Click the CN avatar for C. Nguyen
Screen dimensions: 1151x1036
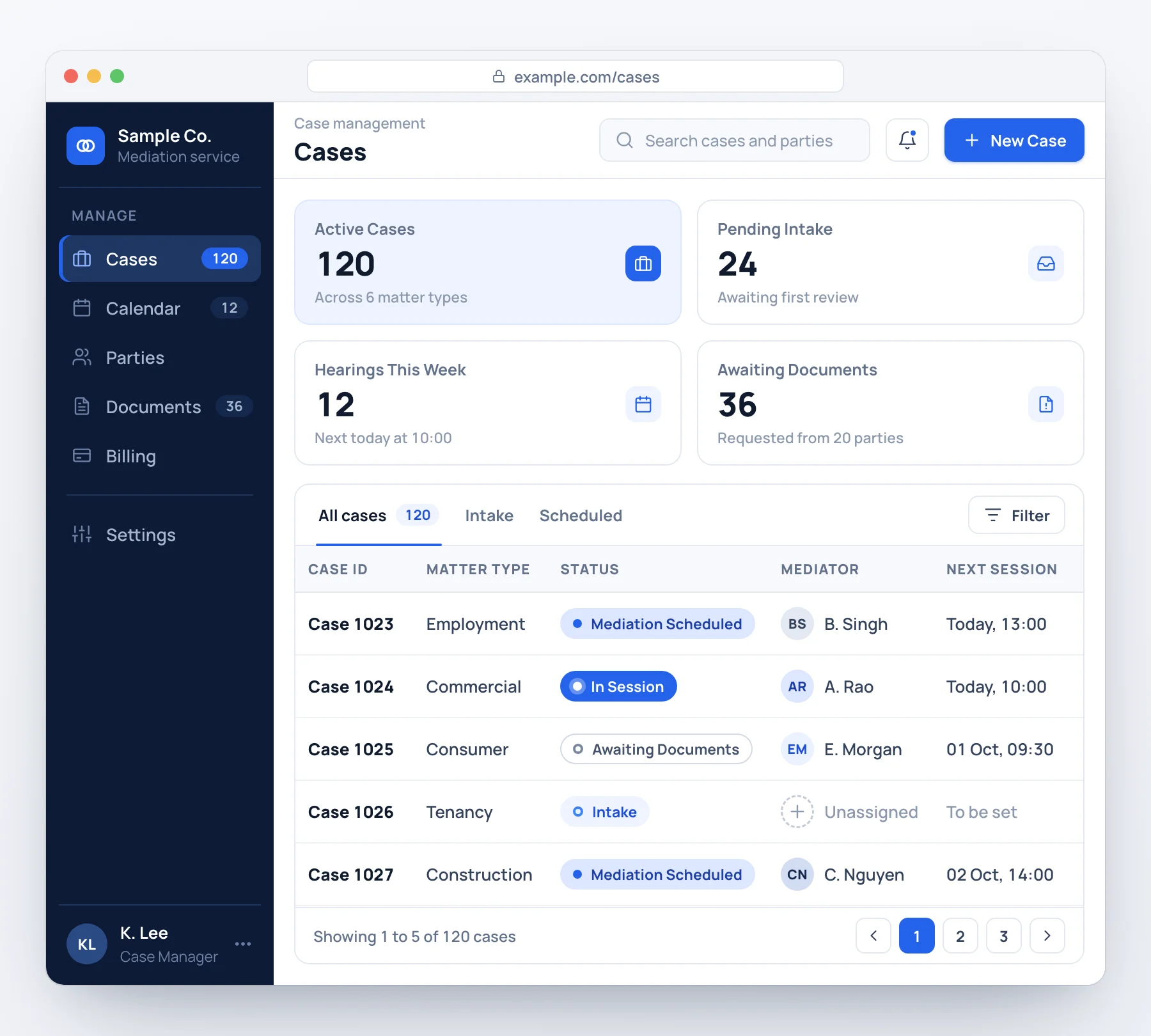click(797, 874)
